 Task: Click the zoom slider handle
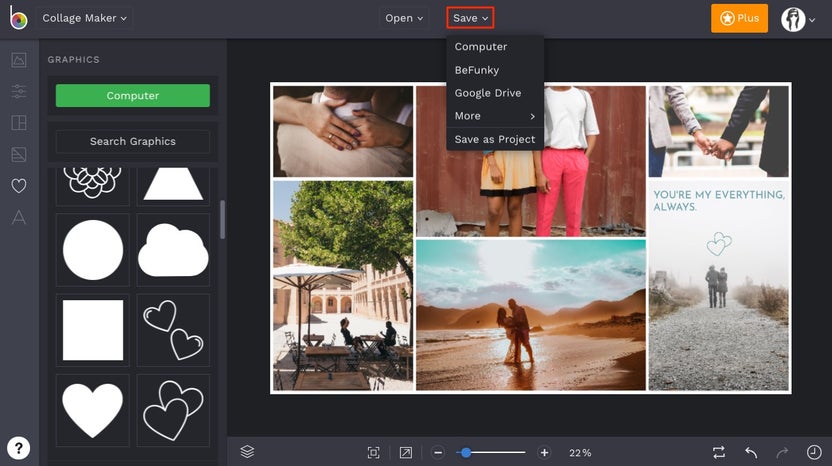466,453
